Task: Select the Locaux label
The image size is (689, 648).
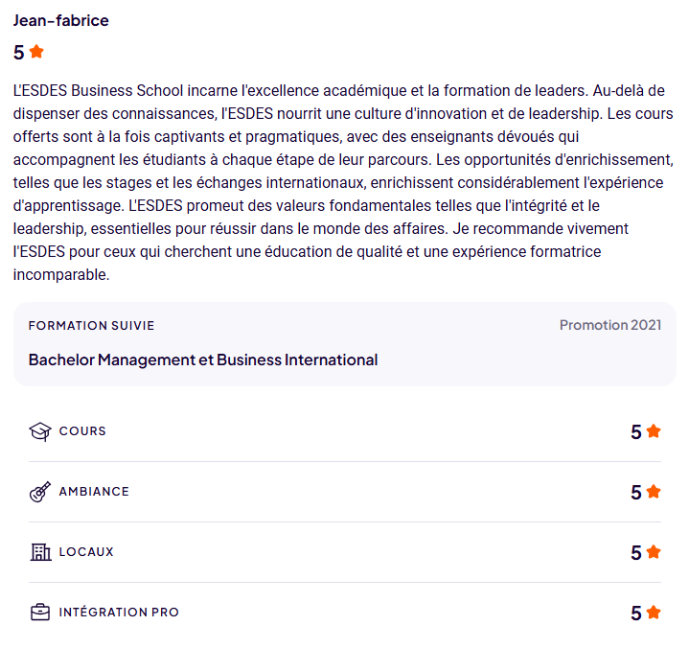Action: 86,551
